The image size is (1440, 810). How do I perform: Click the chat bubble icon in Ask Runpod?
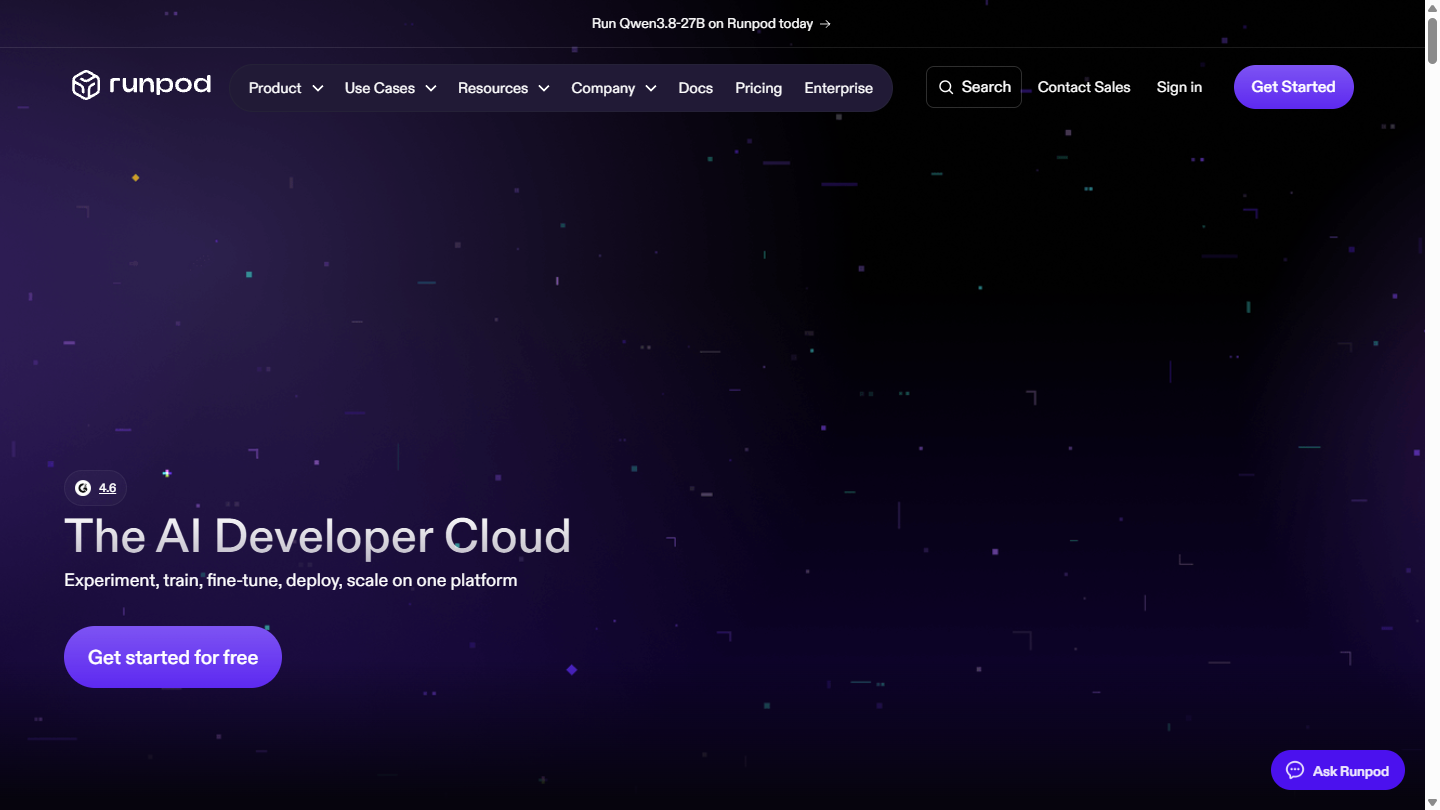[1295, 771]
